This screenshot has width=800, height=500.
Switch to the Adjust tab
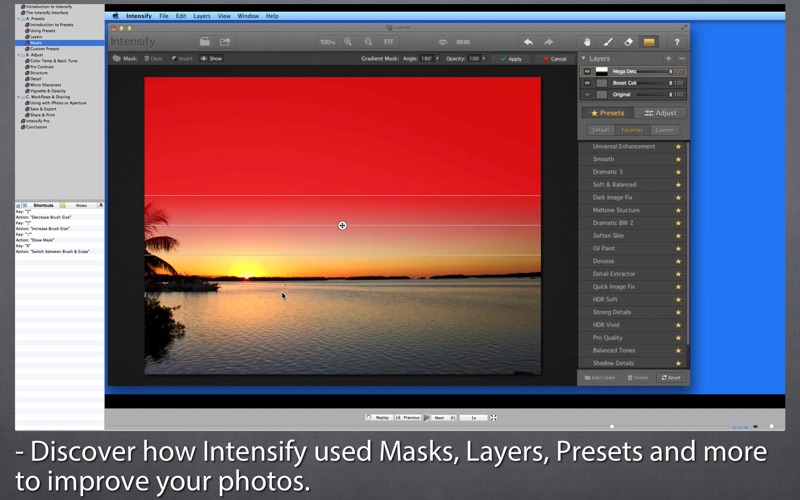(x=661, y=113)
